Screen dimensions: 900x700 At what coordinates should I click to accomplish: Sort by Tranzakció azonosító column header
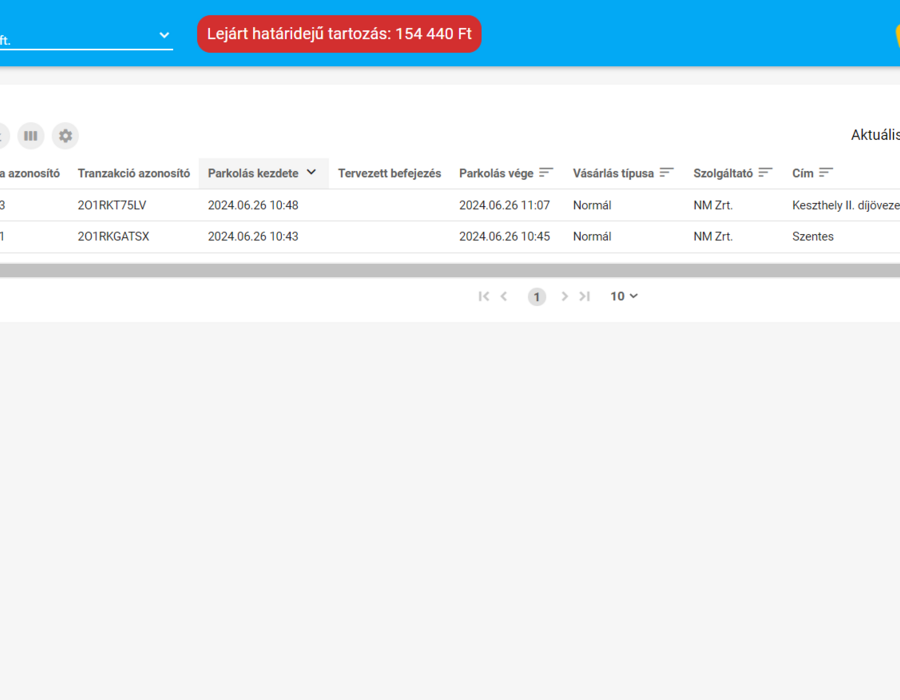click(134, 173)
